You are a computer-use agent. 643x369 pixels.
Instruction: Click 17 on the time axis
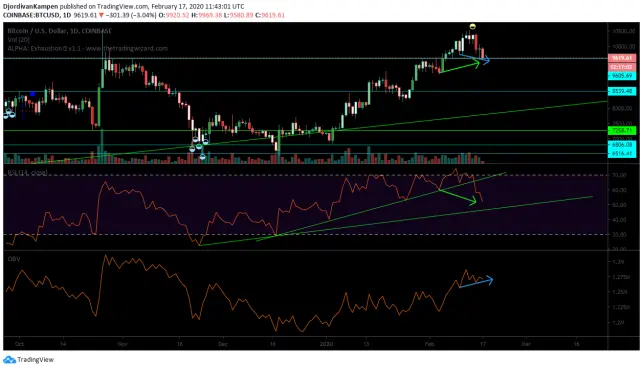click(483, 344)
